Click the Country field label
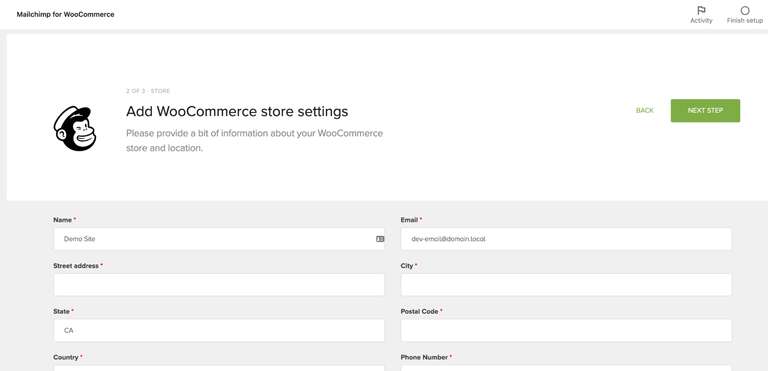 (x=68, y=357)
